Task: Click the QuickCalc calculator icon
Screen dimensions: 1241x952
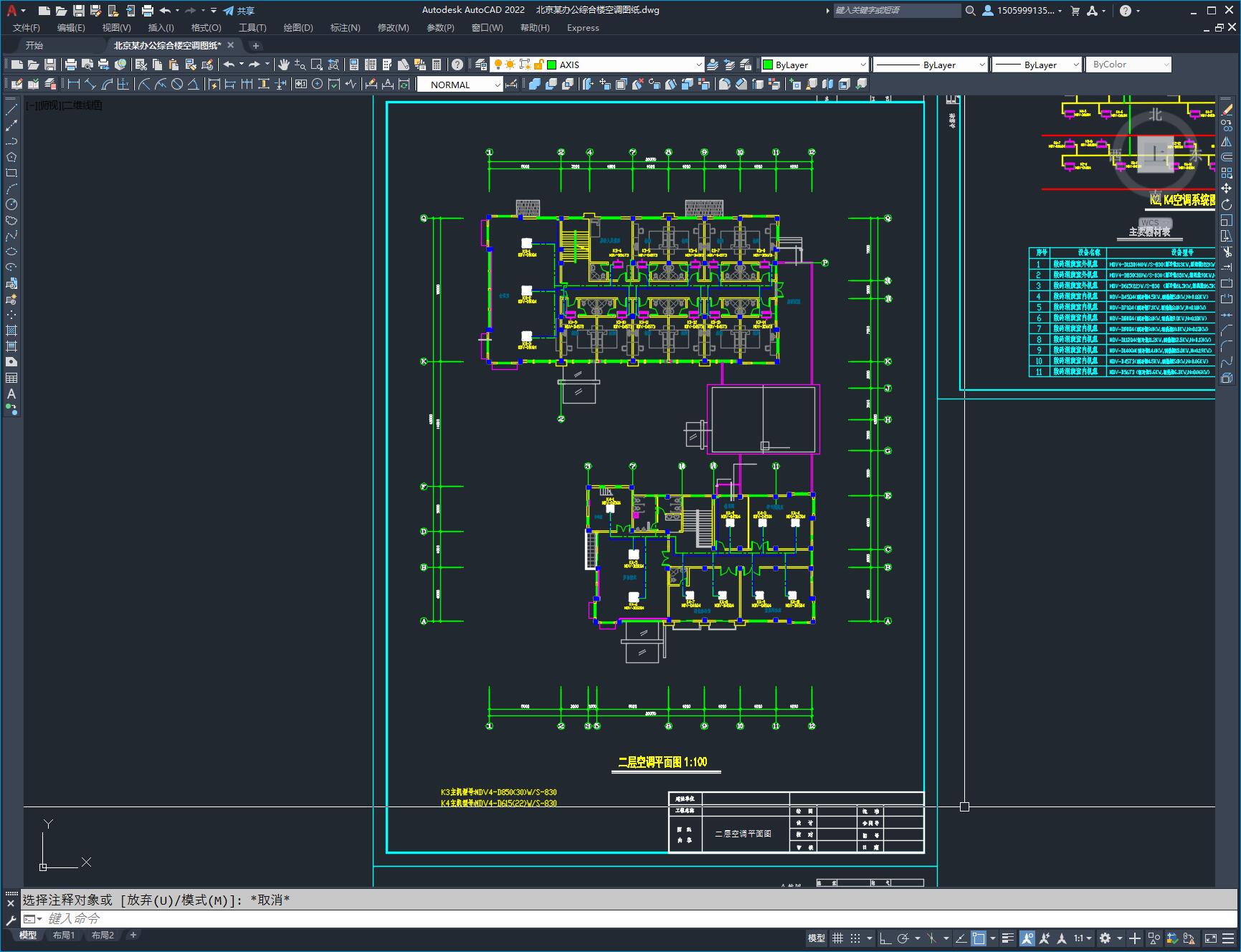Action: point(437,65)
